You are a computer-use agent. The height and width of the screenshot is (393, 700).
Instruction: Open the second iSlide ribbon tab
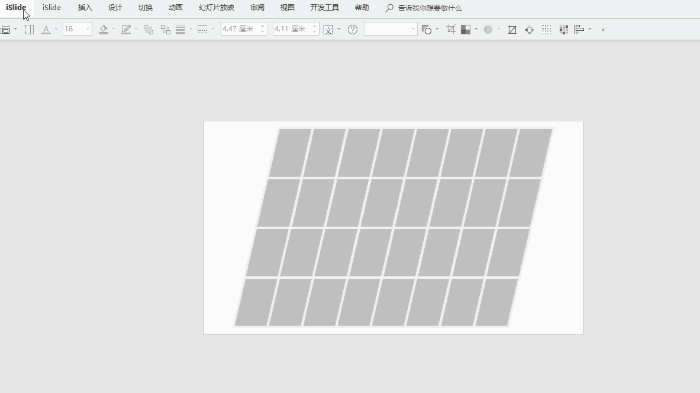(51, 8)
